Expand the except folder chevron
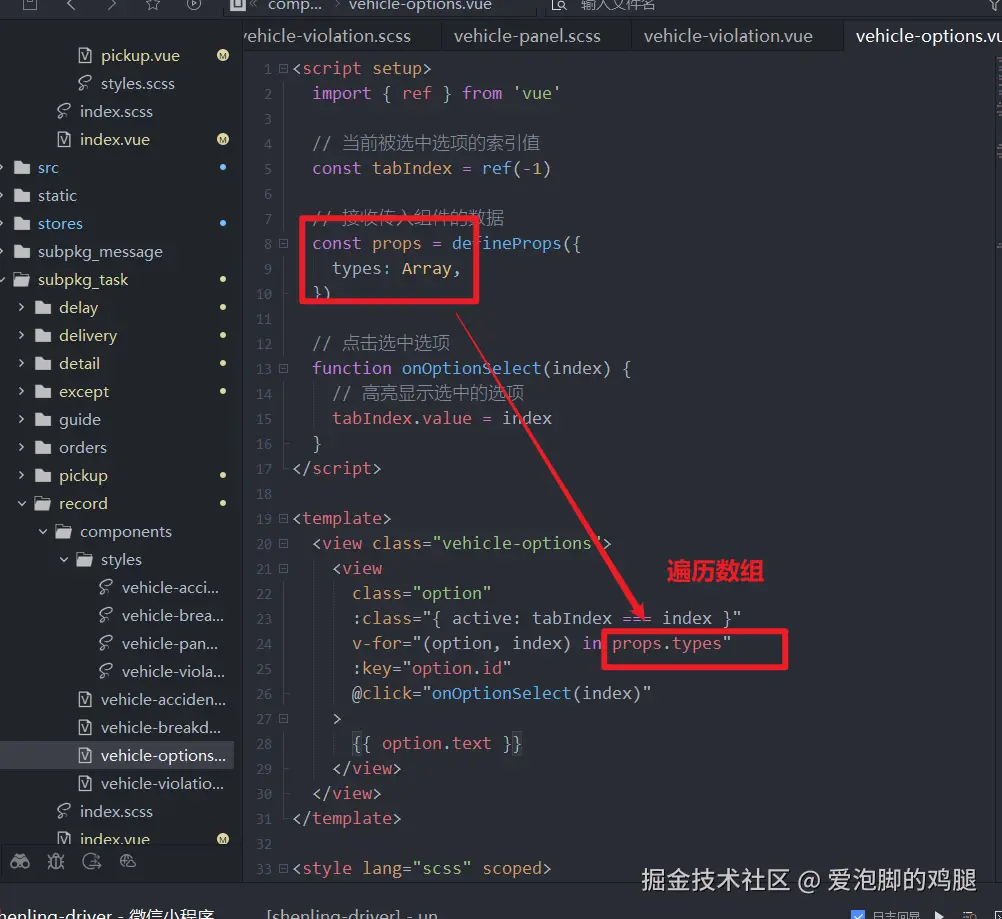The height and width of the screenshot is (919, 1002). 21,391
